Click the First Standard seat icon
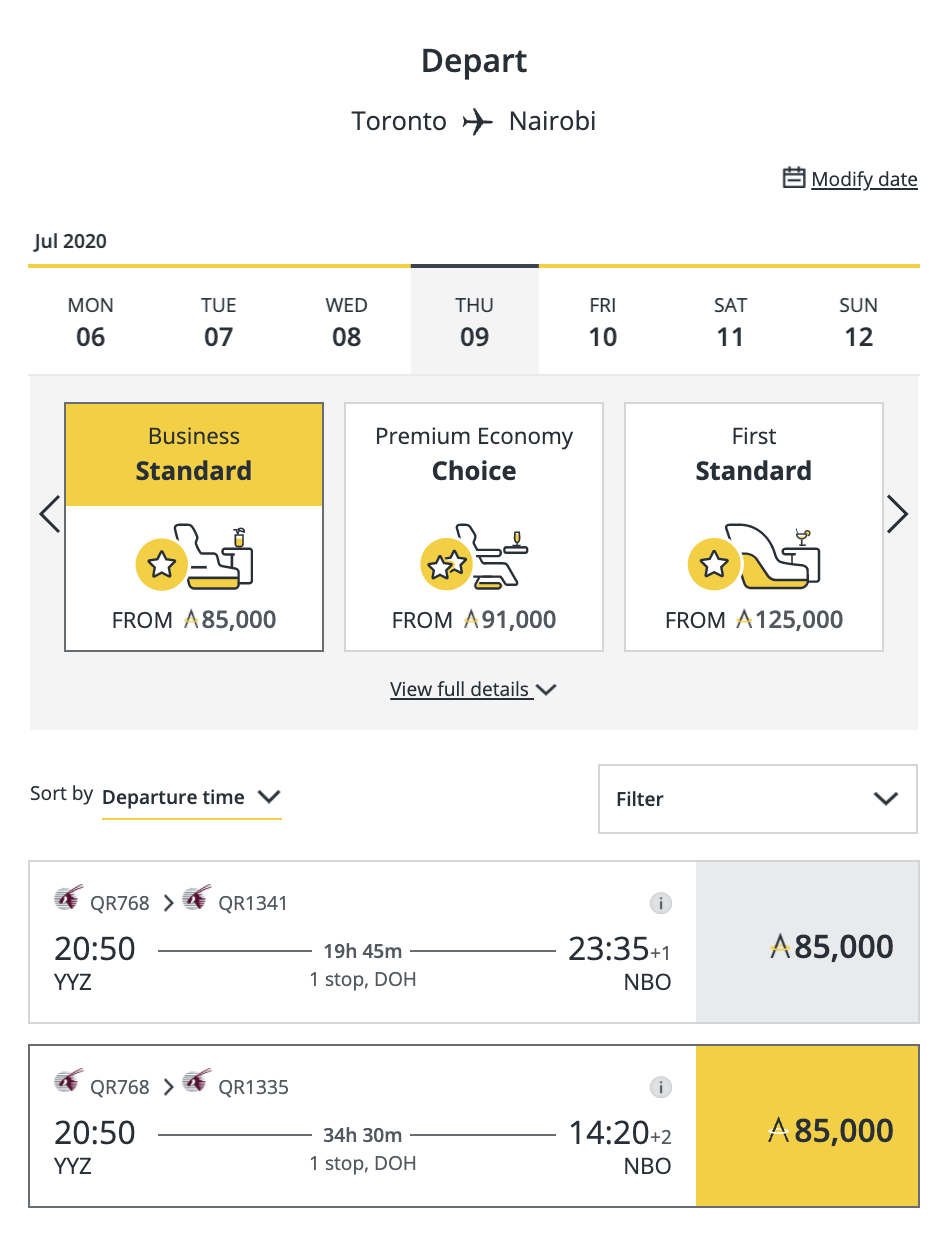This screenshot has height=1238, width=944. click(x=754, y=557)
